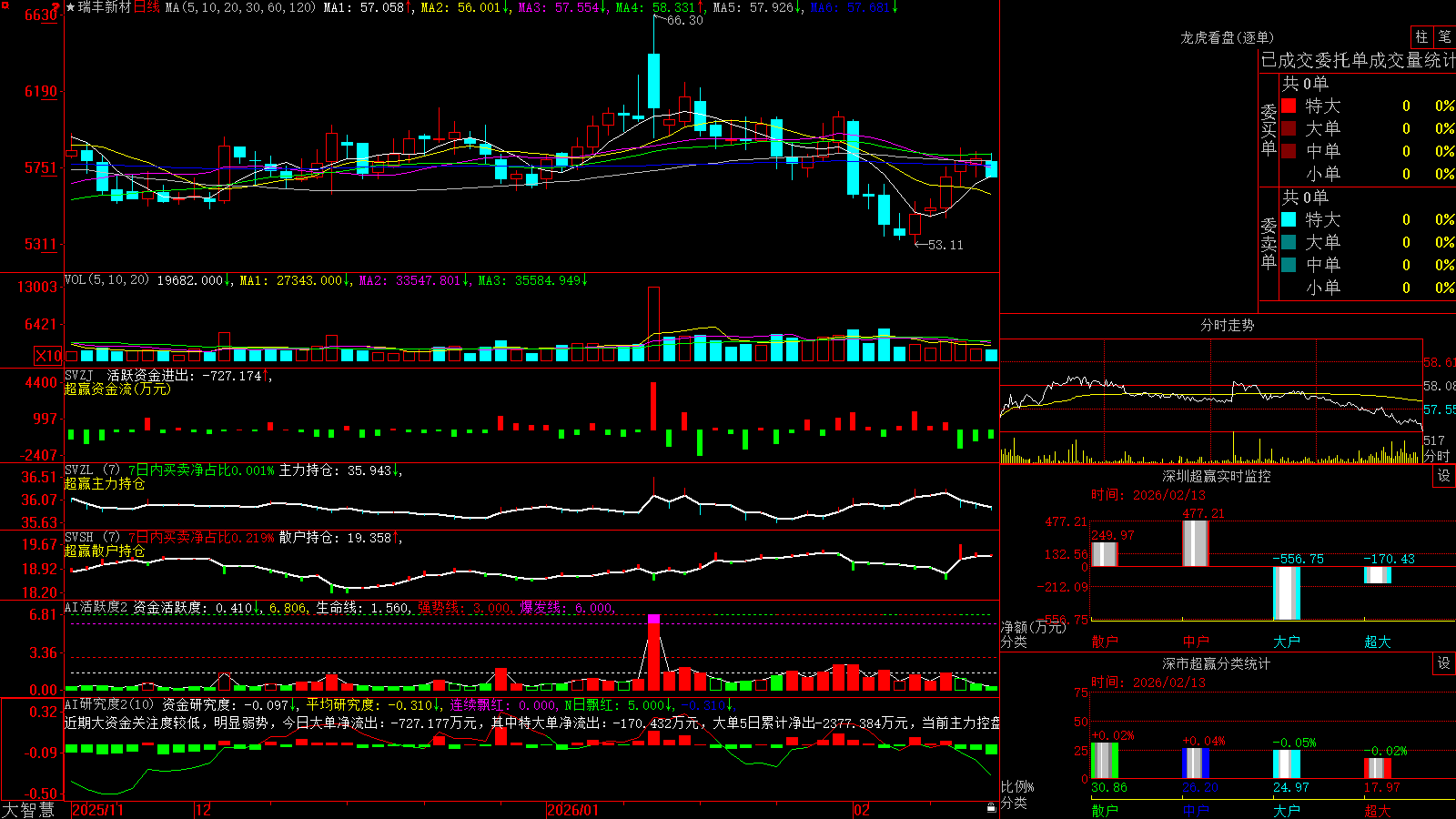Screen dimensions: 1456x819
Task: Click dark red 中单 swatch under 委买单
Action: 1289,151
